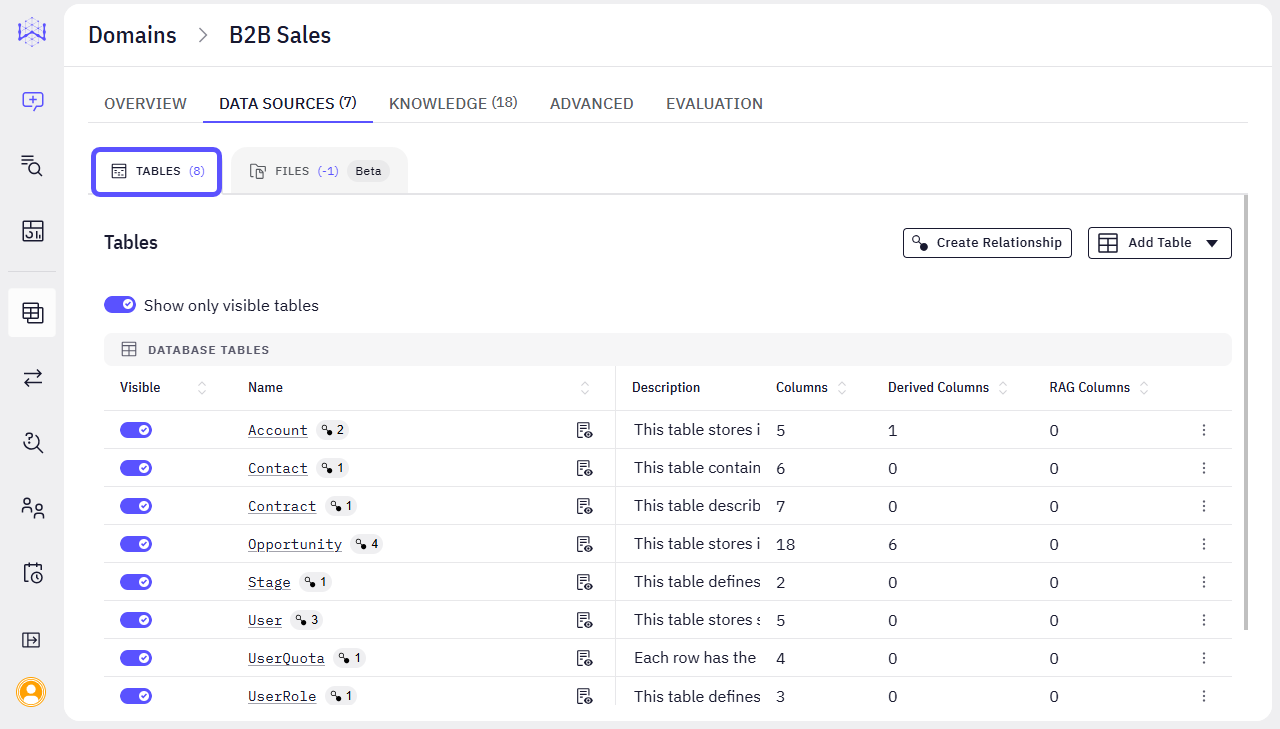Image resolution: width=1280 pixels, height=729 pixels.
Task: Toggle visibility off for the Opportunity table
Action: click(136, 543)
